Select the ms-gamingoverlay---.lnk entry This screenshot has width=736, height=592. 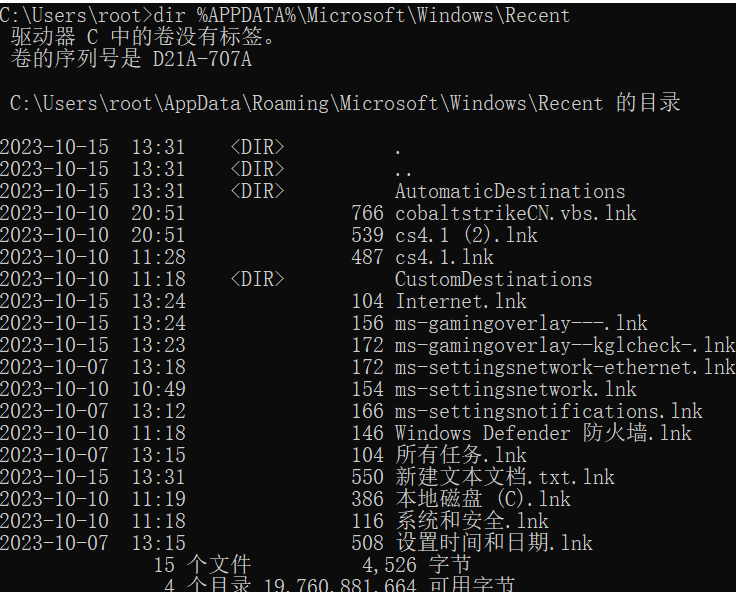(521, 323)
